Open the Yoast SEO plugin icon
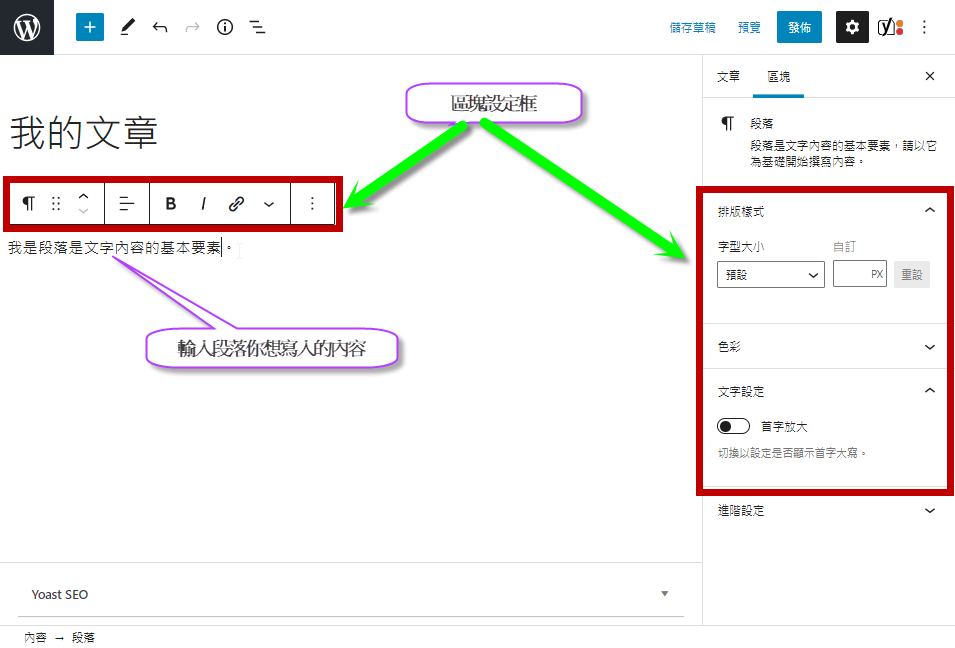This screenshot has width=955, height=648. pos(890,27)
